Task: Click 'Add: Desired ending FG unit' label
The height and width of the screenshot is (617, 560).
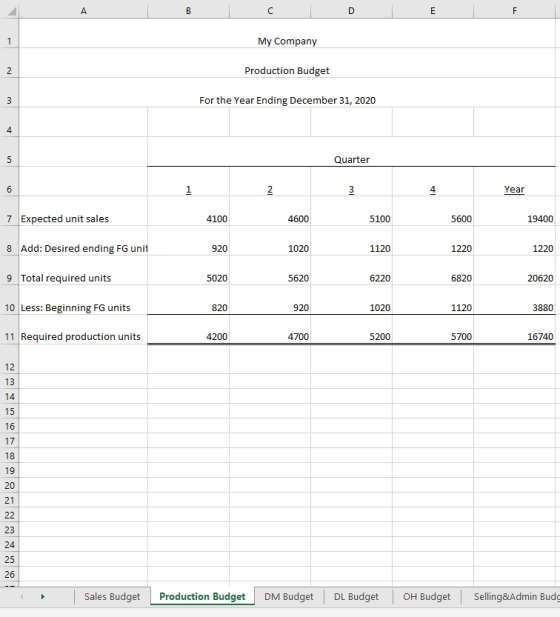Action: coord(84,248)
